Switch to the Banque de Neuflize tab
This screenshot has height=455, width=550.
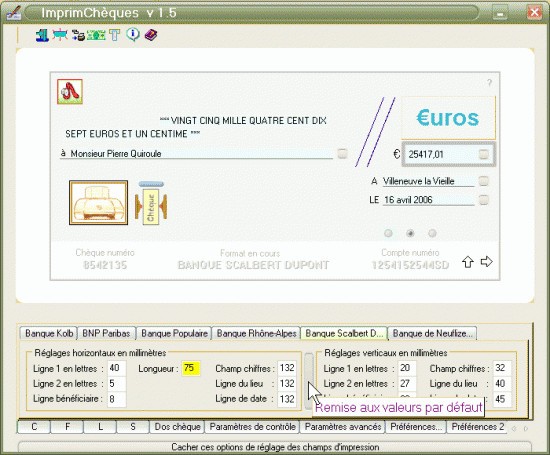point(432,333)
